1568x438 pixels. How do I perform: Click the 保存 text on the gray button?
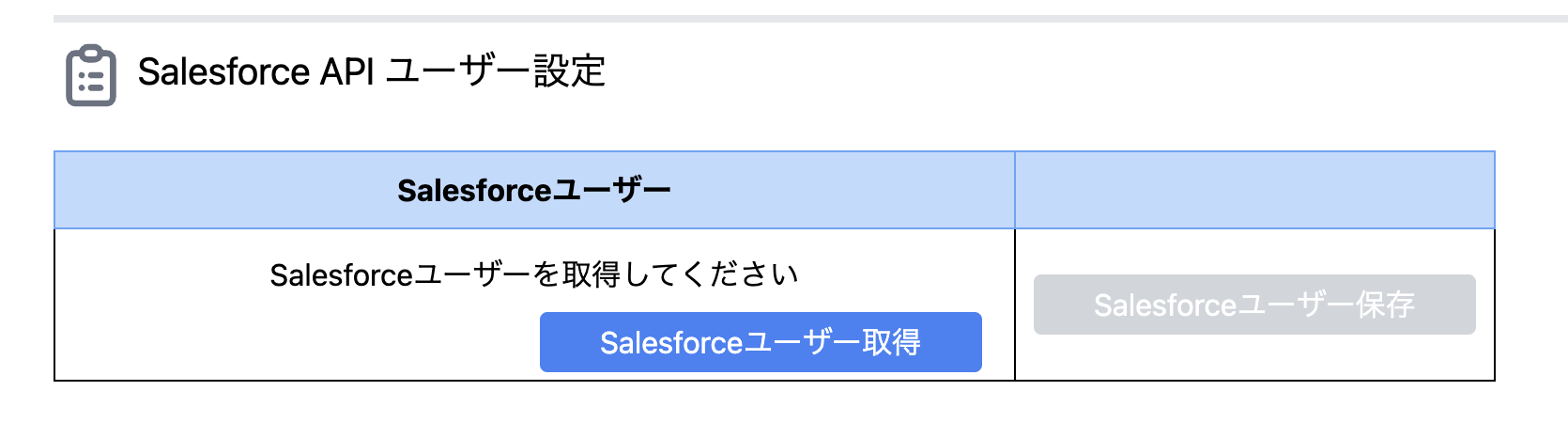tap(1385, 305)
